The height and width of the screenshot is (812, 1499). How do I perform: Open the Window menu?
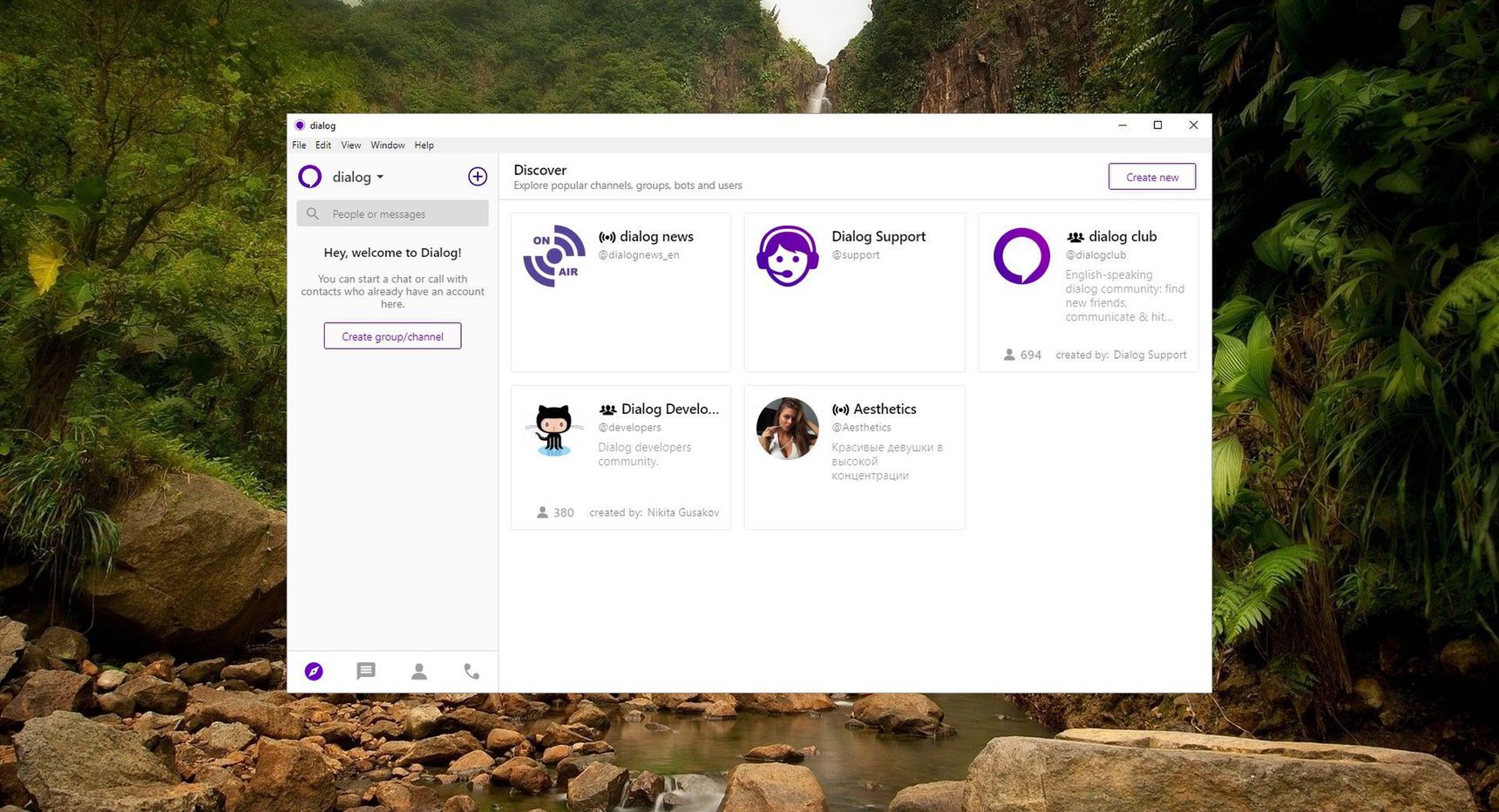tap(388, 145)
